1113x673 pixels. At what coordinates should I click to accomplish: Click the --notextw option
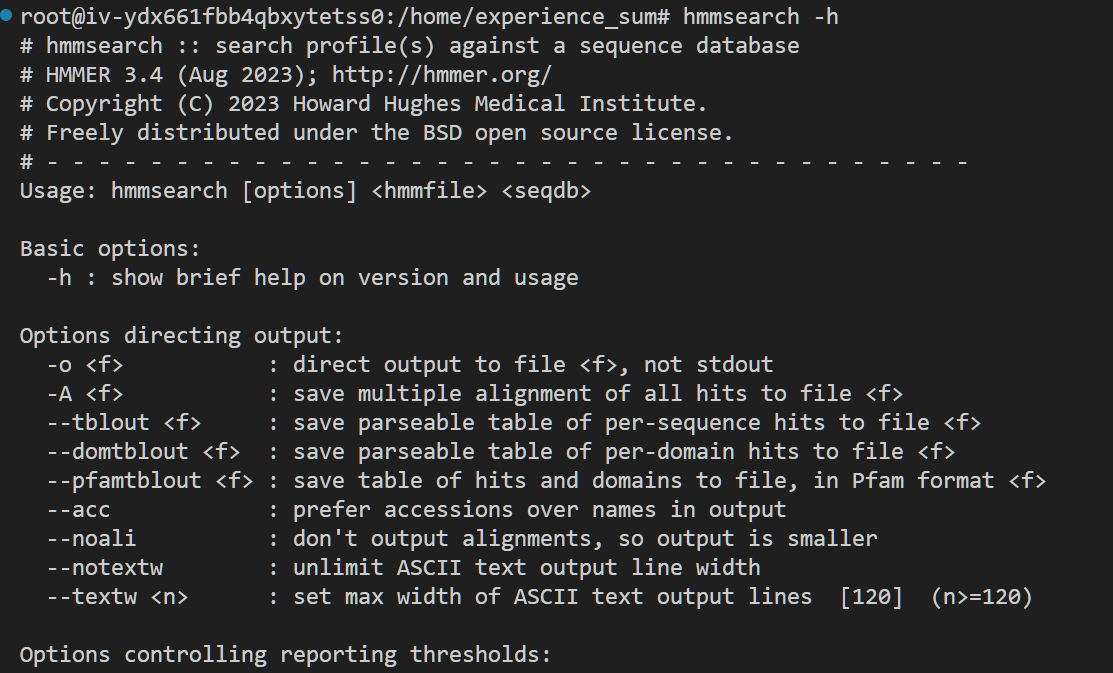pyautogui.click(x=105, y=568)
